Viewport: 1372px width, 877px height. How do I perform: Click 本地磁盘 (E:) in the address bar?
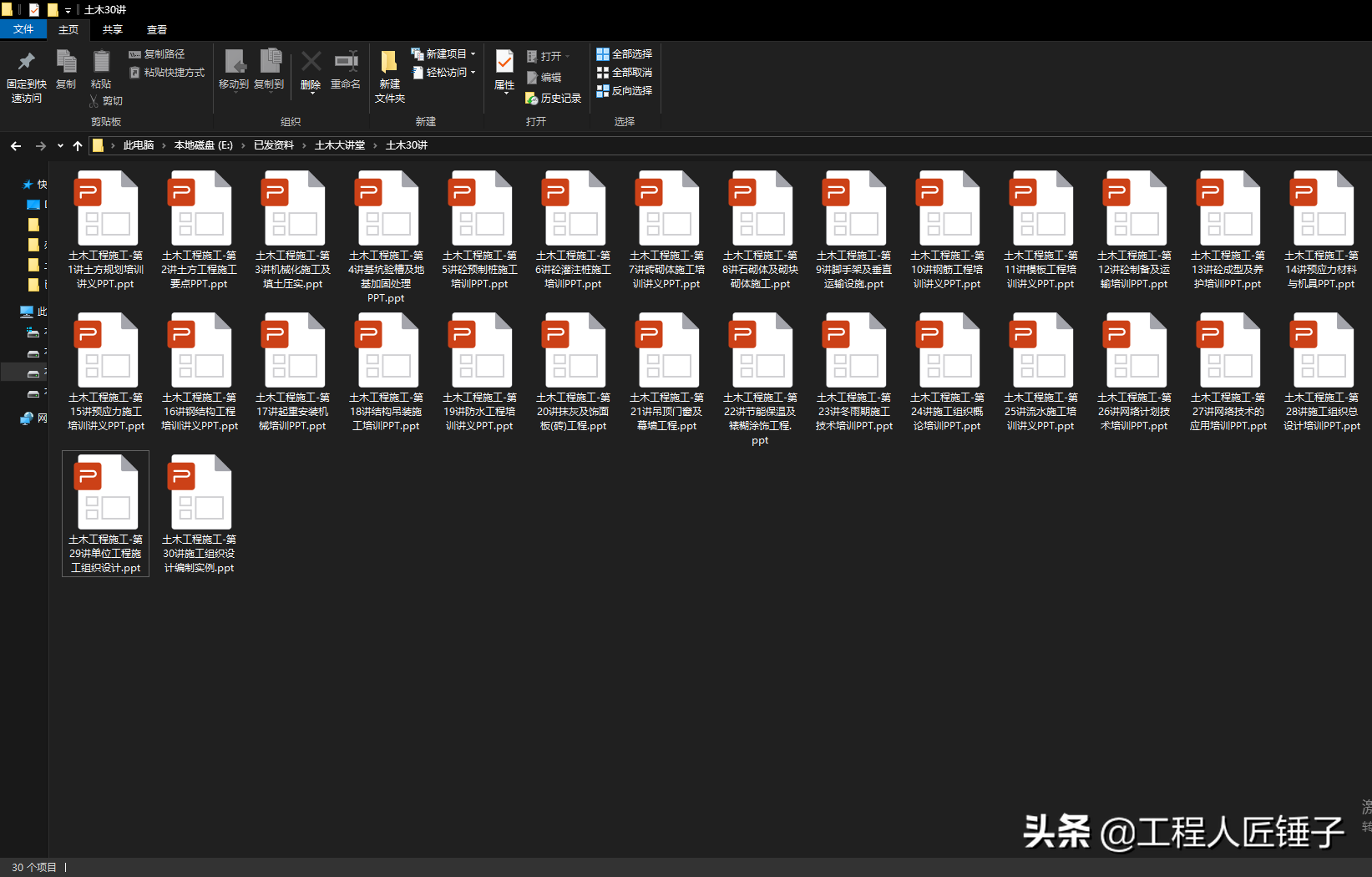click(204, 146)
